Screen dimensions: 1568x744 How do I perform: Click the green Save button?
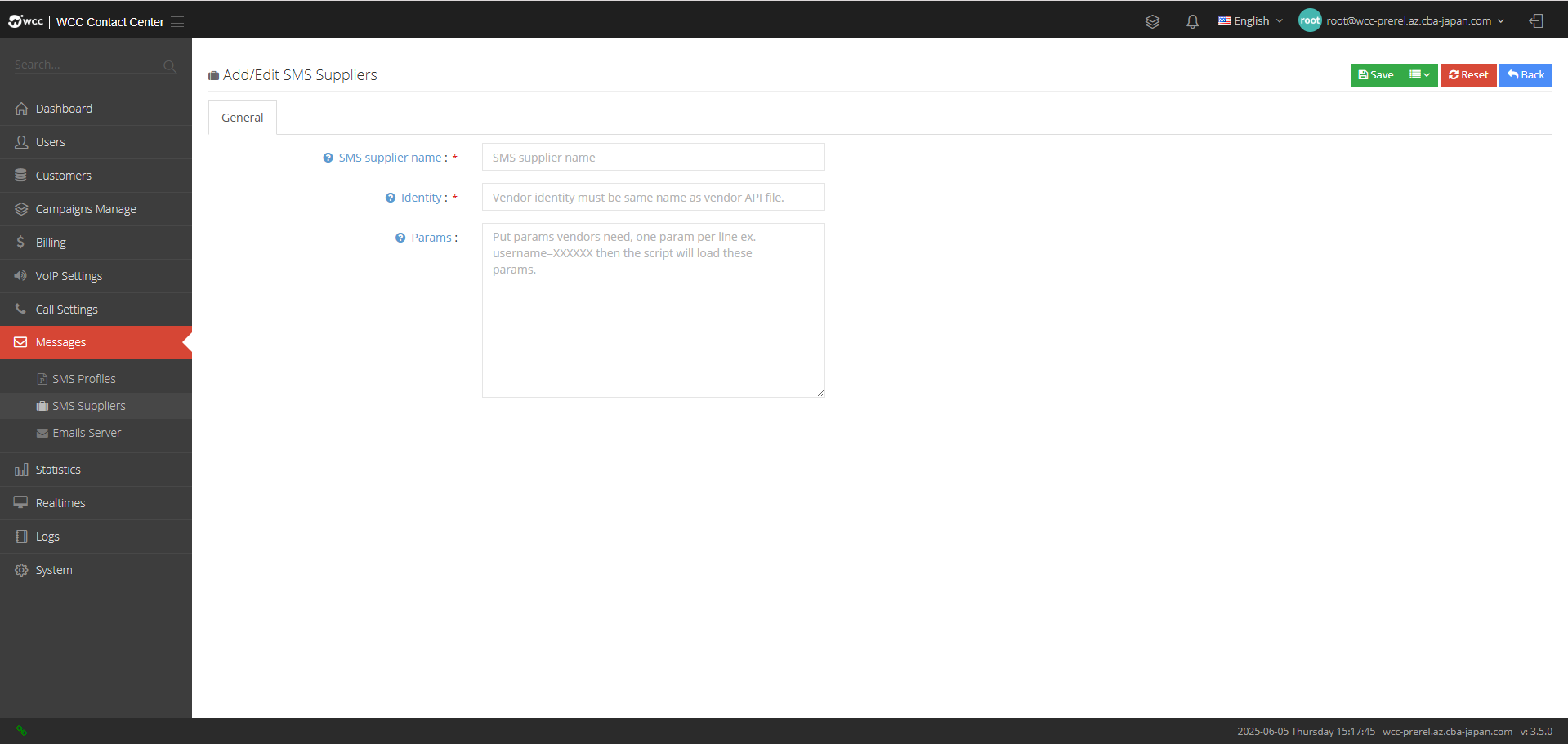[1376, 75]
